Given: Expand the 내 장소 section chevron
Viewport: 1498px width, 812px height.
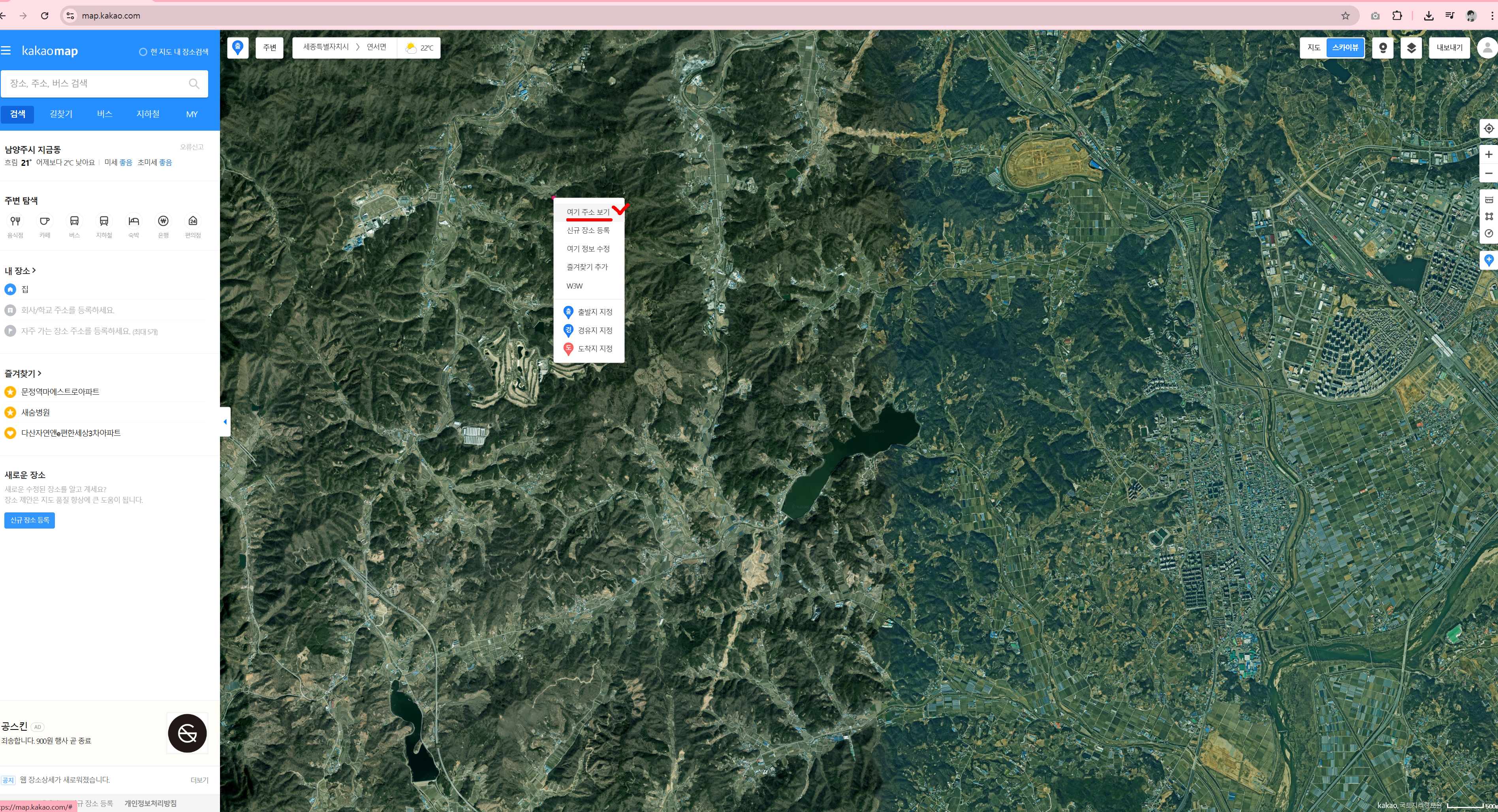Looking at the screenshot, I should (34, 270).
